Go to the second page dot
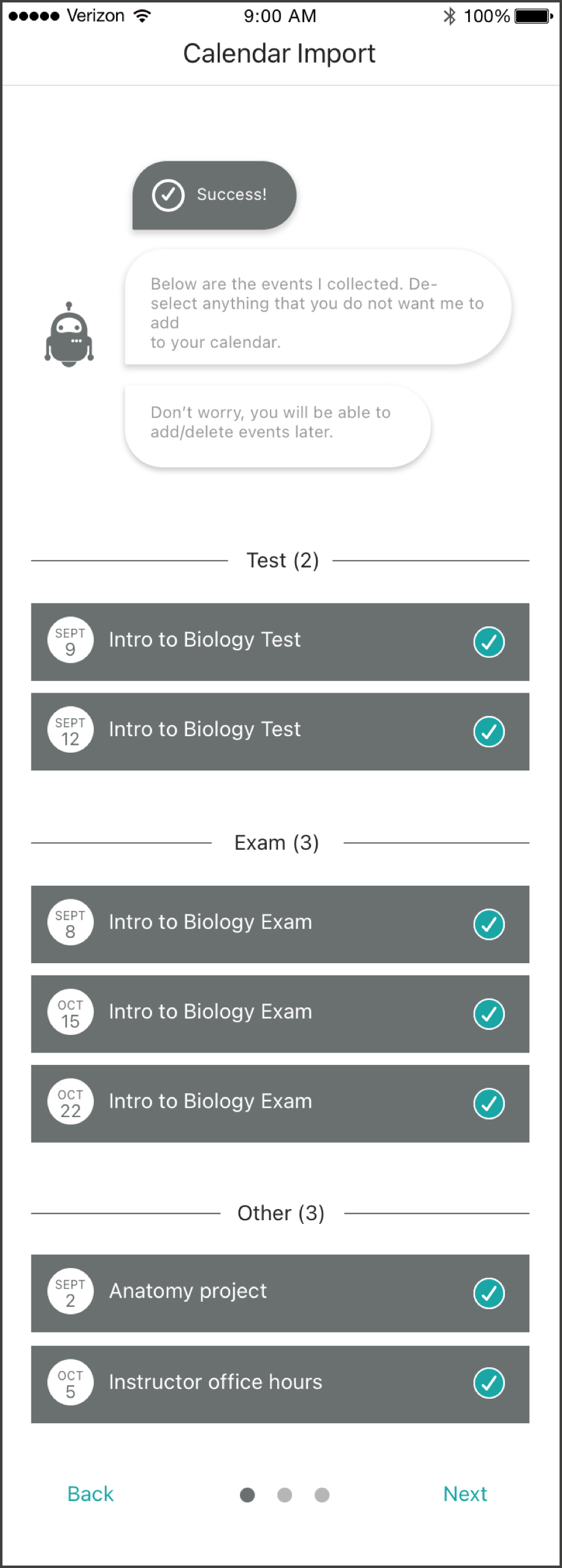This screenshot has height=1568, width=562. pos(285,1495)
